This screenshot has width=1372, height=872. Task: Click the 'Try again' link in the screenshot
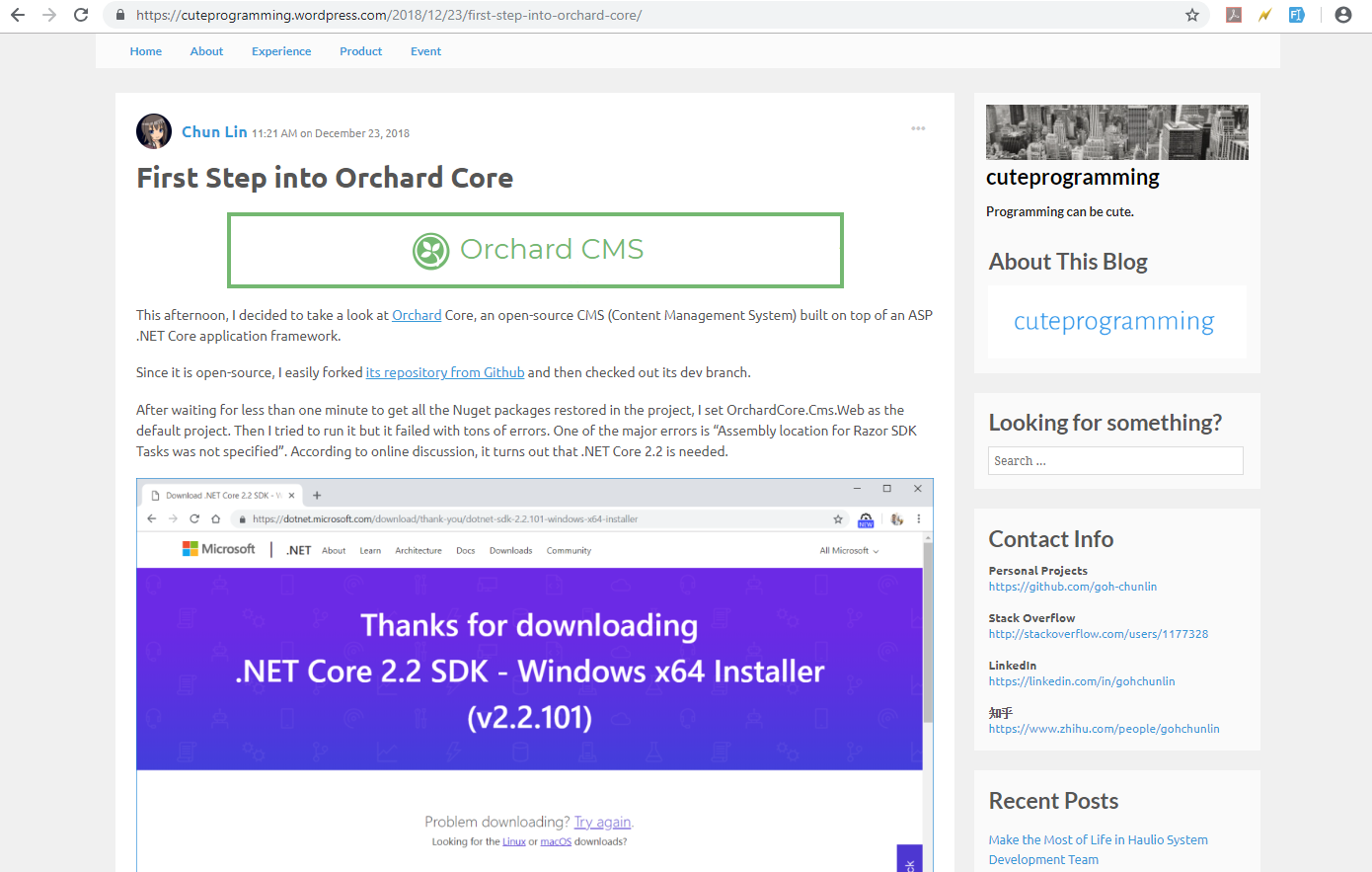602,822
